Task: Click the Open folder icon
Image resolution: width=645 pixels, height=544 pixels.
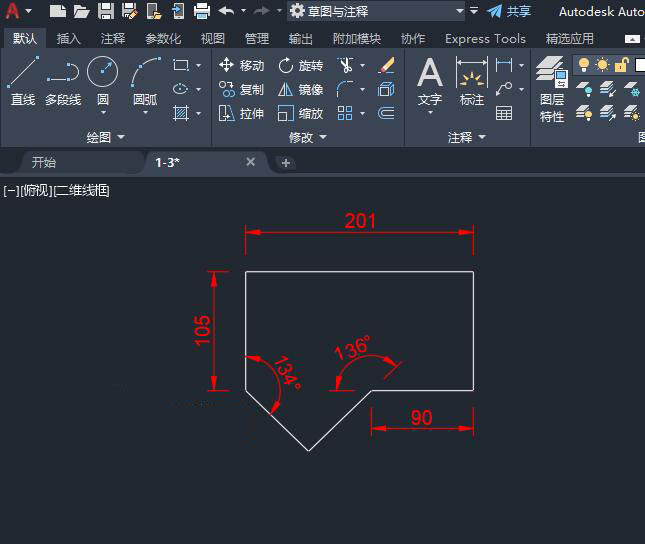Action: click(81, 11)
